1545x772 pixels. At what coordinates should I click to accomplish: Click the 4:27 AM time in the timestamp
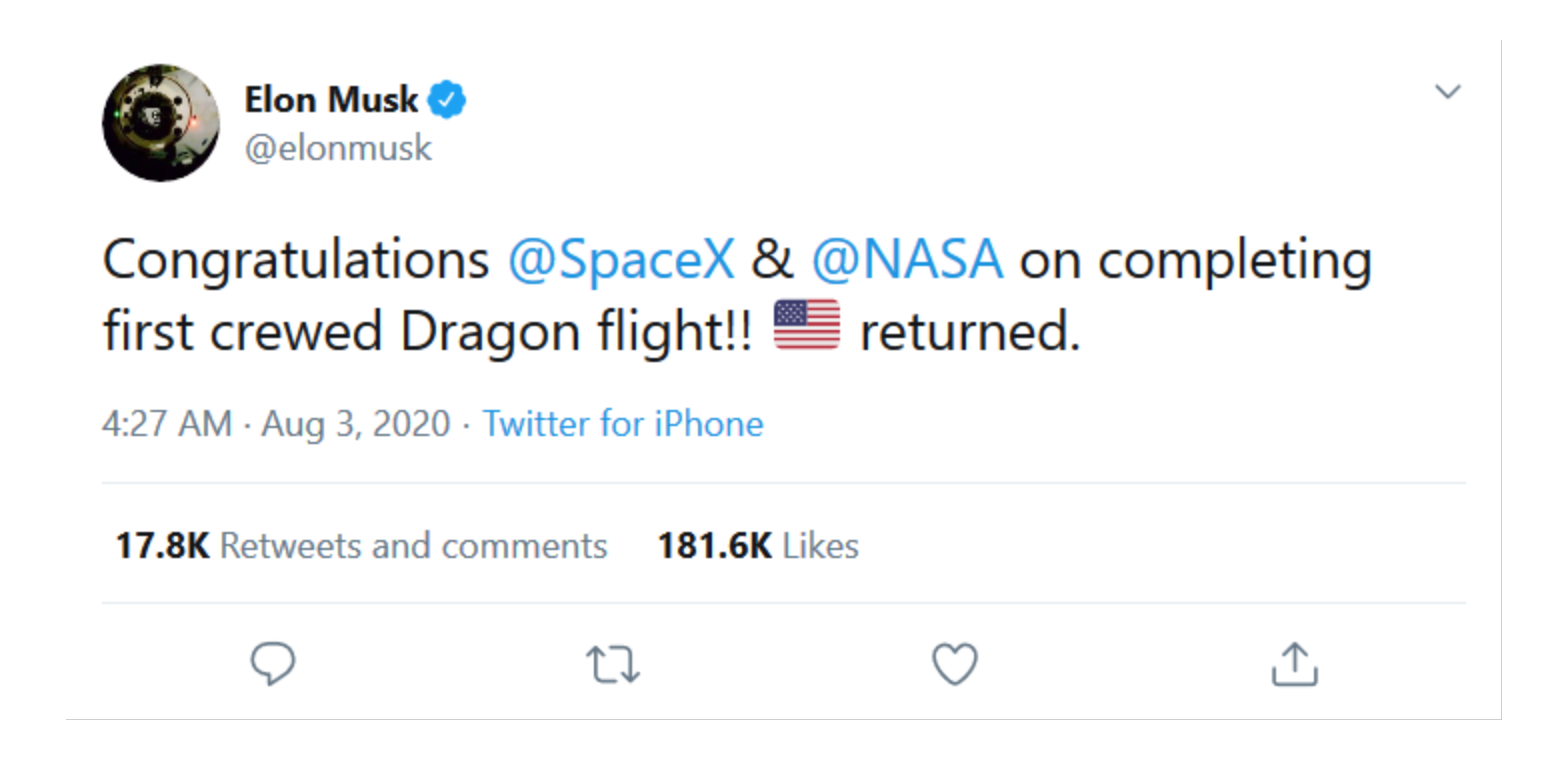[167, 424]
